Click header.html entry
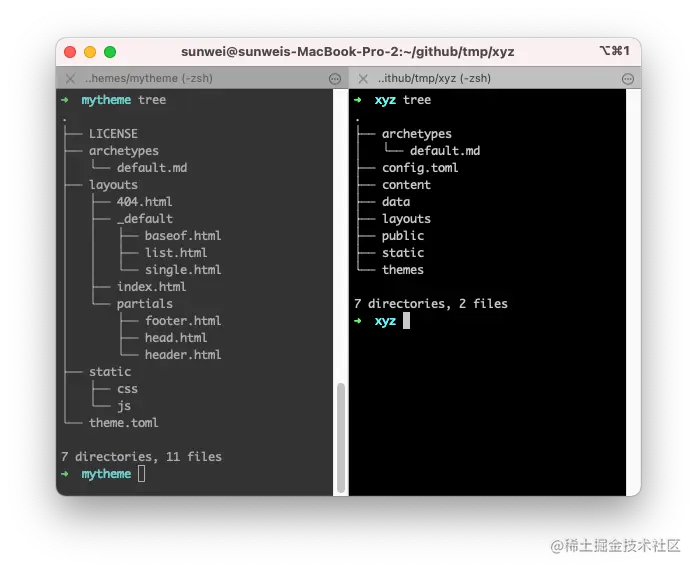 (x=183, y=355)
